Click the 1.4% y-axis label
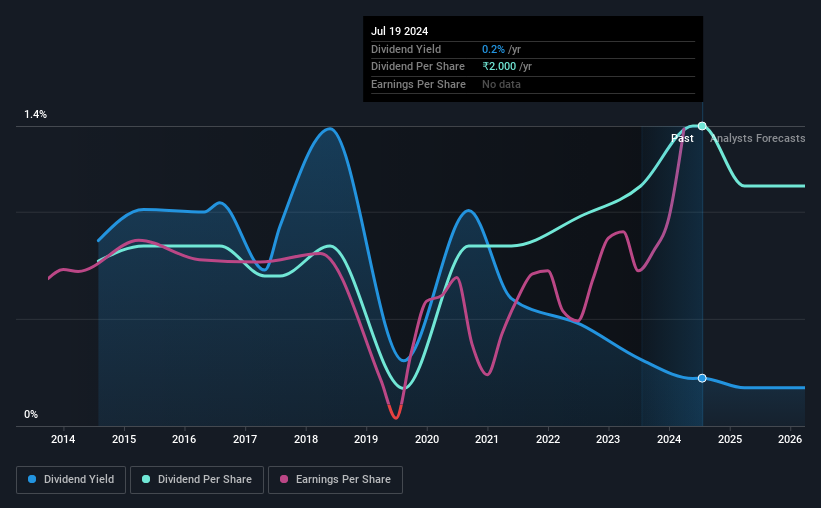 [36, 115]
